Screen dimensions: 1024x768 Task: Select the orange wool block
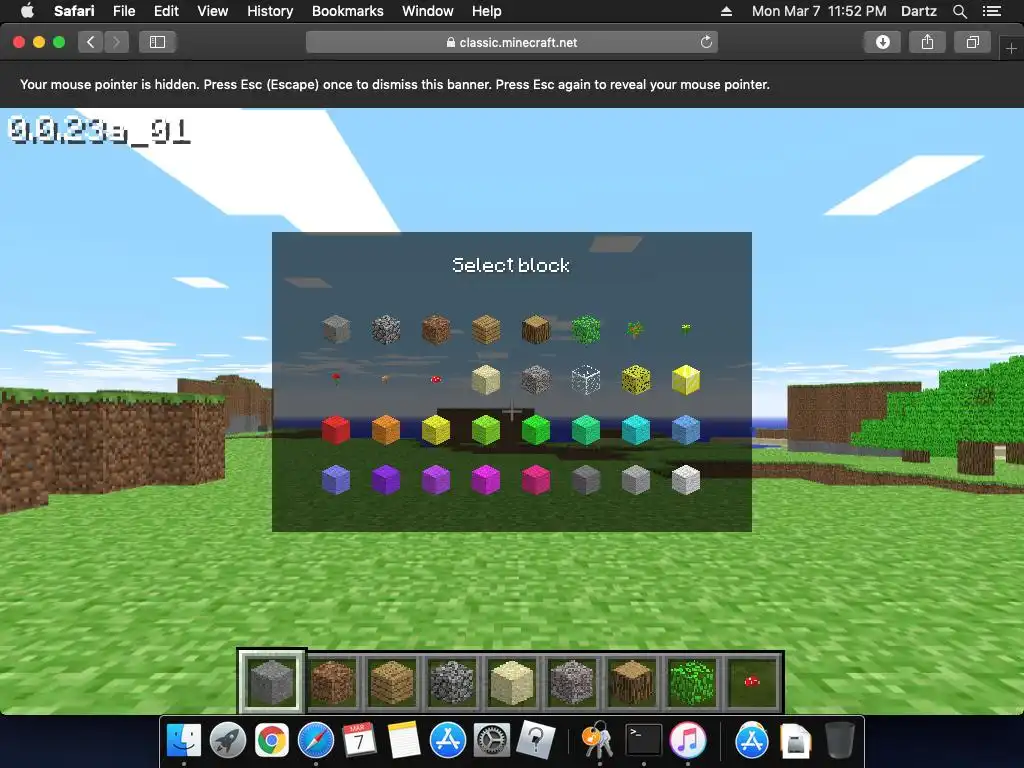click(x=386, y=430)
